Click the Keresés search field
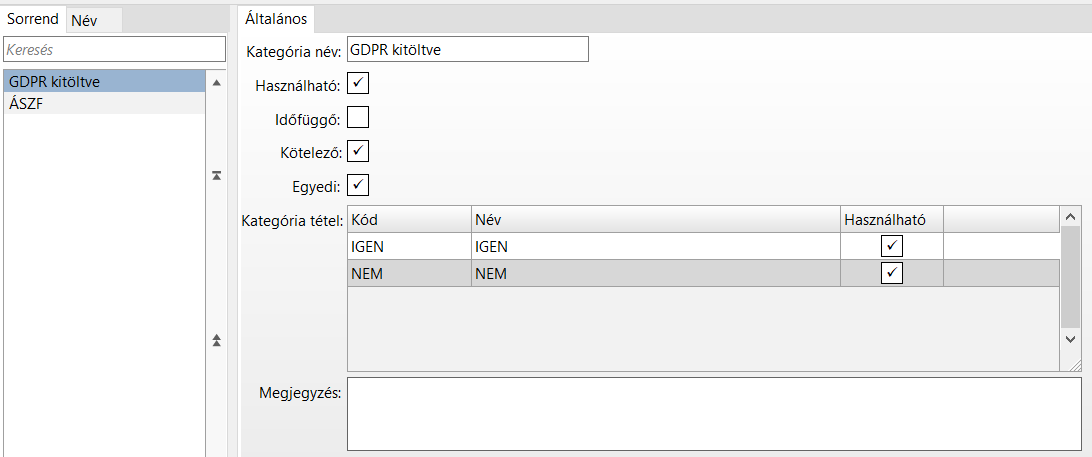This screenshot has height=457, width=1092. [x=115, y=49]
